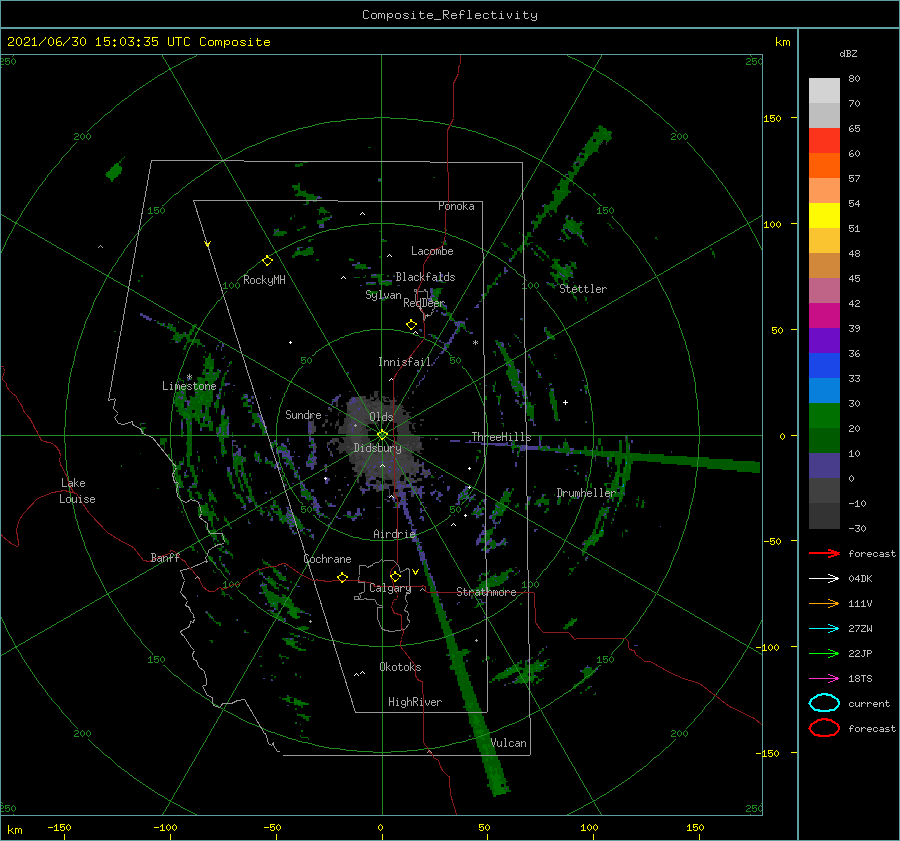Select the lightest grey 70-80 dBZ swatch
The image size is (900, 841).
(824, 90)
